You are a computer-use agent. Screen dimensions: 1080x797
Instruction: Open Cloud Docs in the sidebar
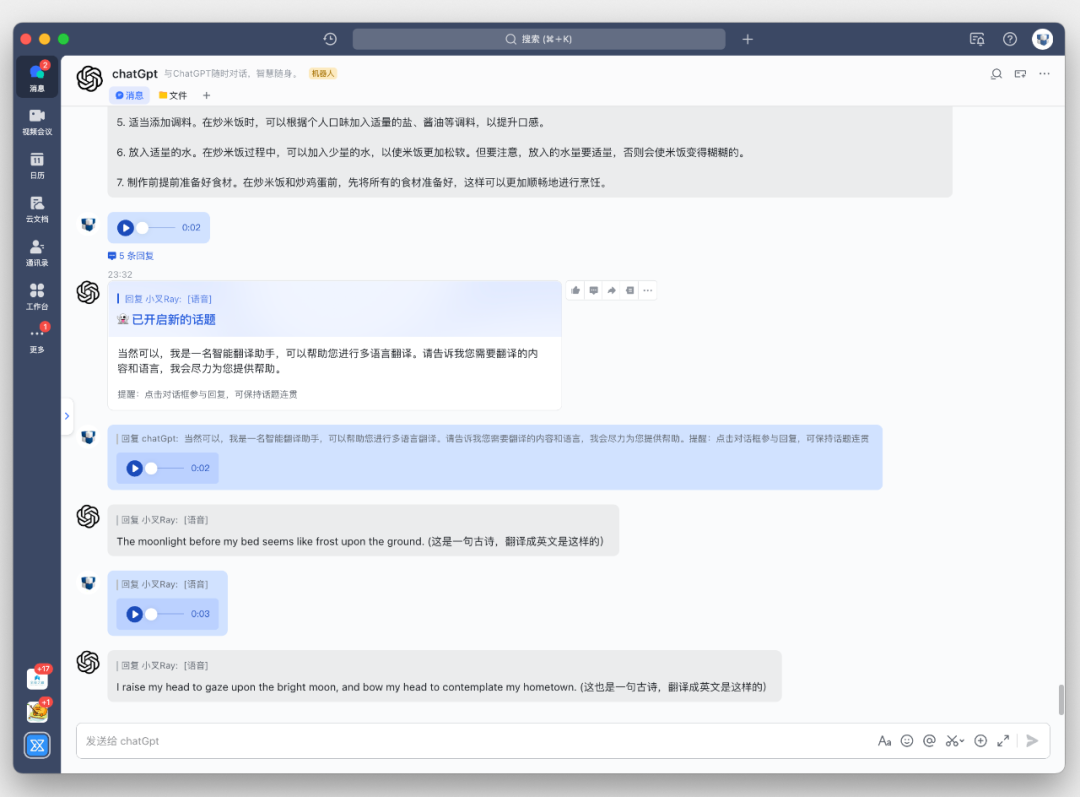click(37, 209)
